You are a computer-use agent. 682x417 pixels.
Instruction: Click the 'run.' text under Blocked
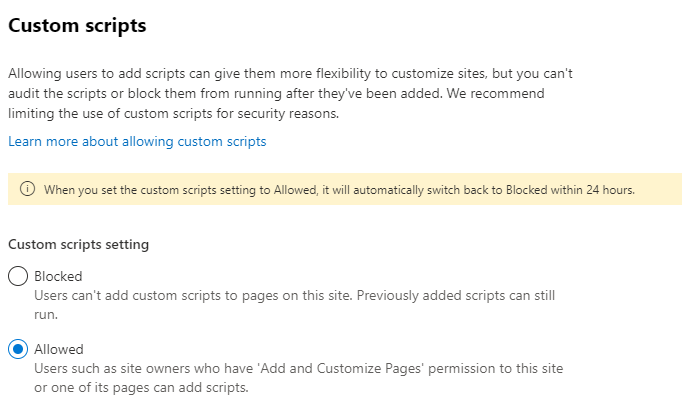pos(46,313)
